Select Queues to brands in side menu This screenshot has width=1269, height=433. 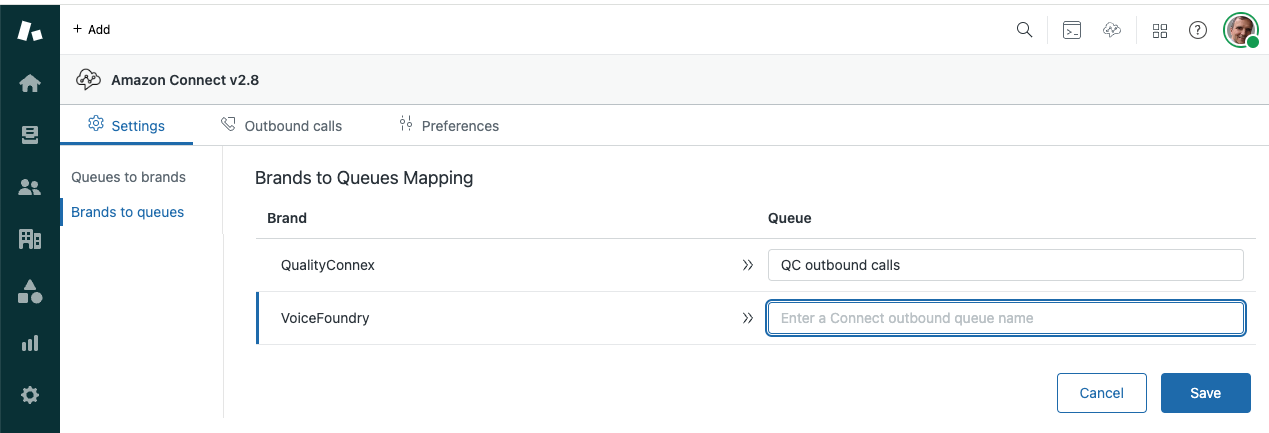pyautogui.click(x=128, y=177)
